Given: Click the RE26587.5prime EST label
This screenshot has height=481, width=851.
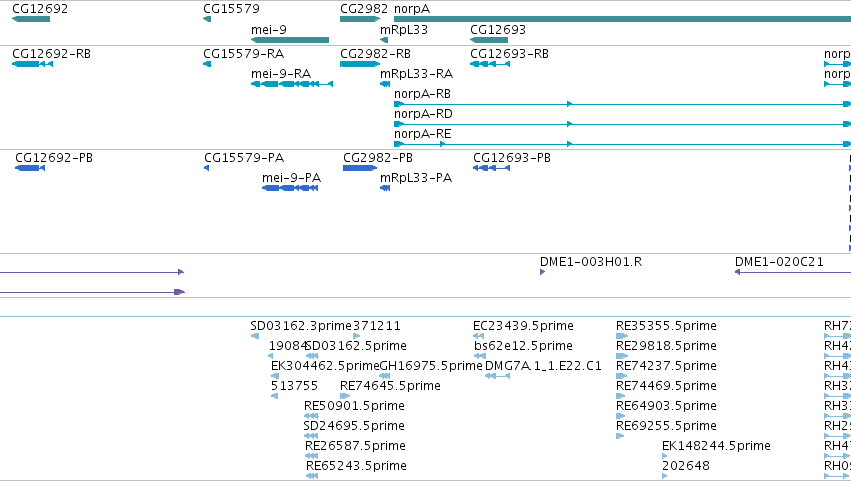Looking at the screenshot, I should [355, 446].
